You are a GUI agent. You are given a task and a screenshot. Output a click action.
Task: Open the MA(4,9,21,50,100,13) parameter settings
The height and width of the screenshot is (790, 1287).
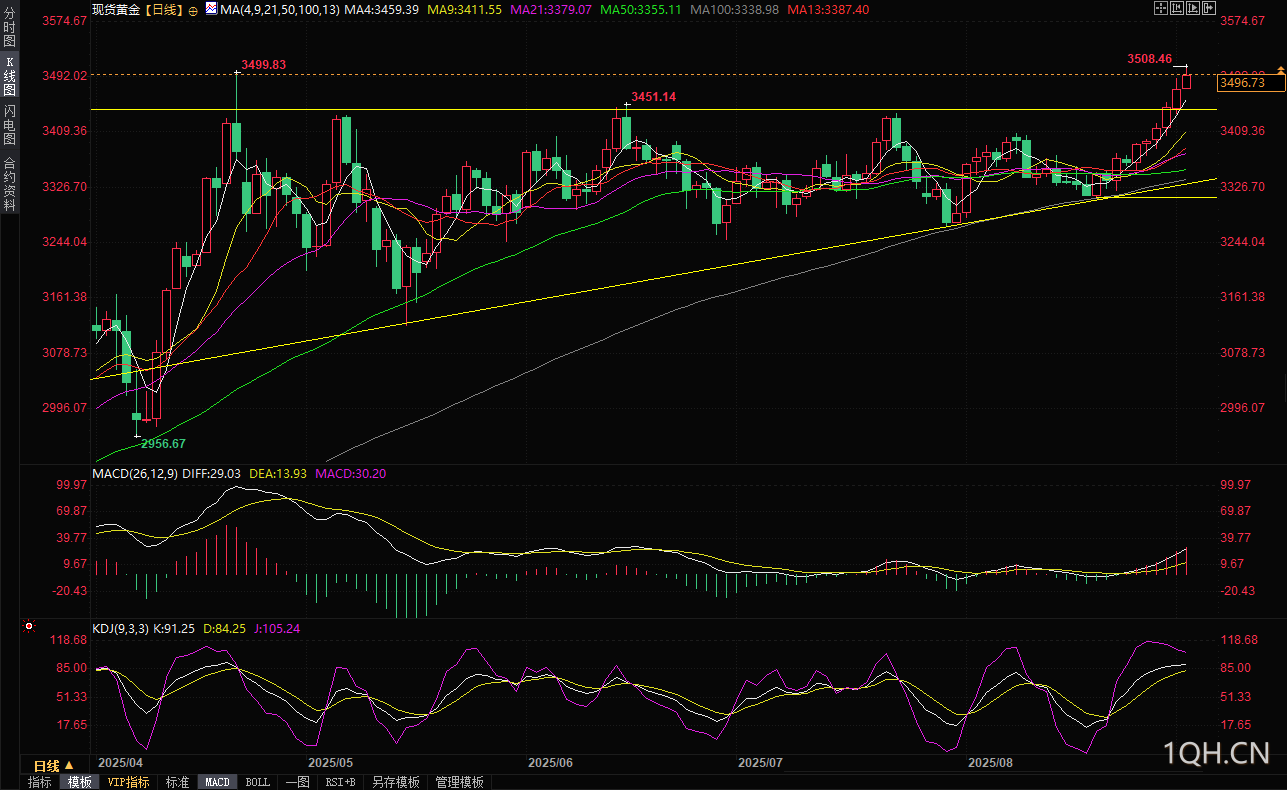pos(279,9)
